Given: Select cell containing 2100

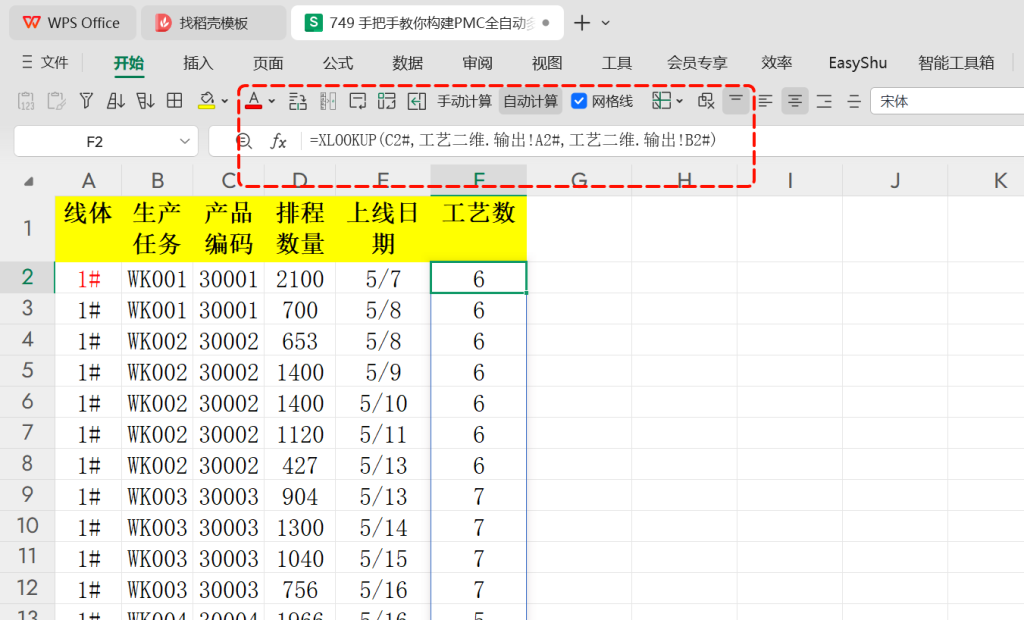Looking at the screenshot, I should [x=300, y=278].
